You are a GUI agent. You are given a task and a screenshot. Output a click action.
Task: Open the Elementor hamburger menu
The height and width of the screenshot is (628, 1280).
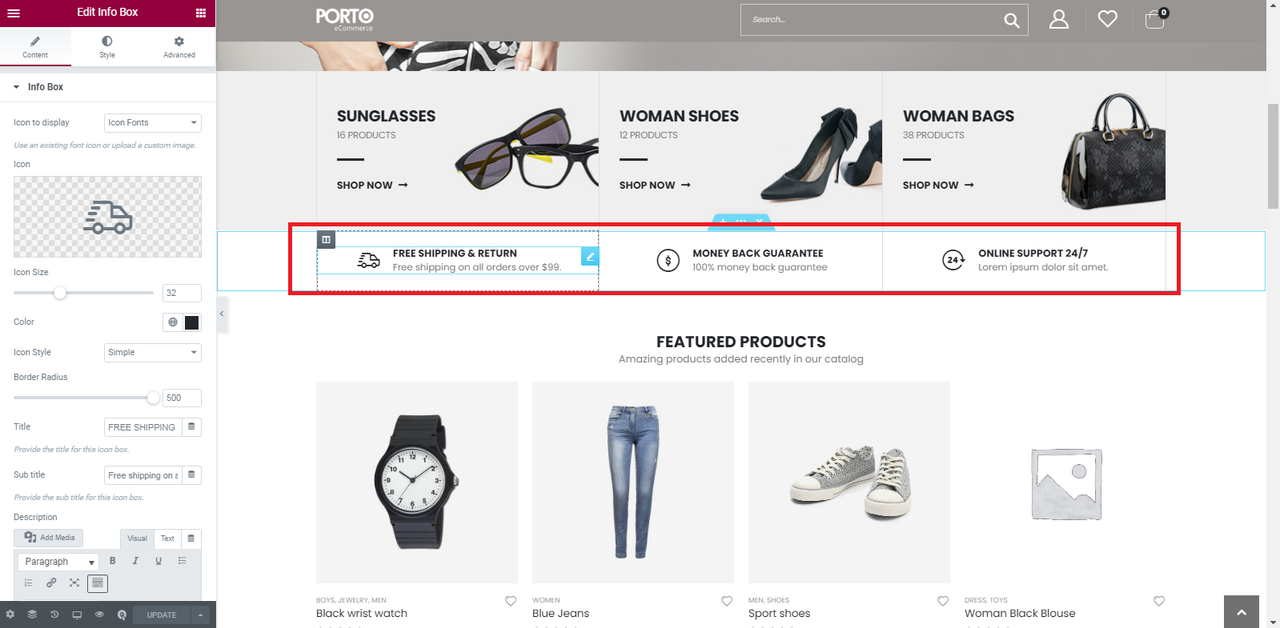coord(14,13)
